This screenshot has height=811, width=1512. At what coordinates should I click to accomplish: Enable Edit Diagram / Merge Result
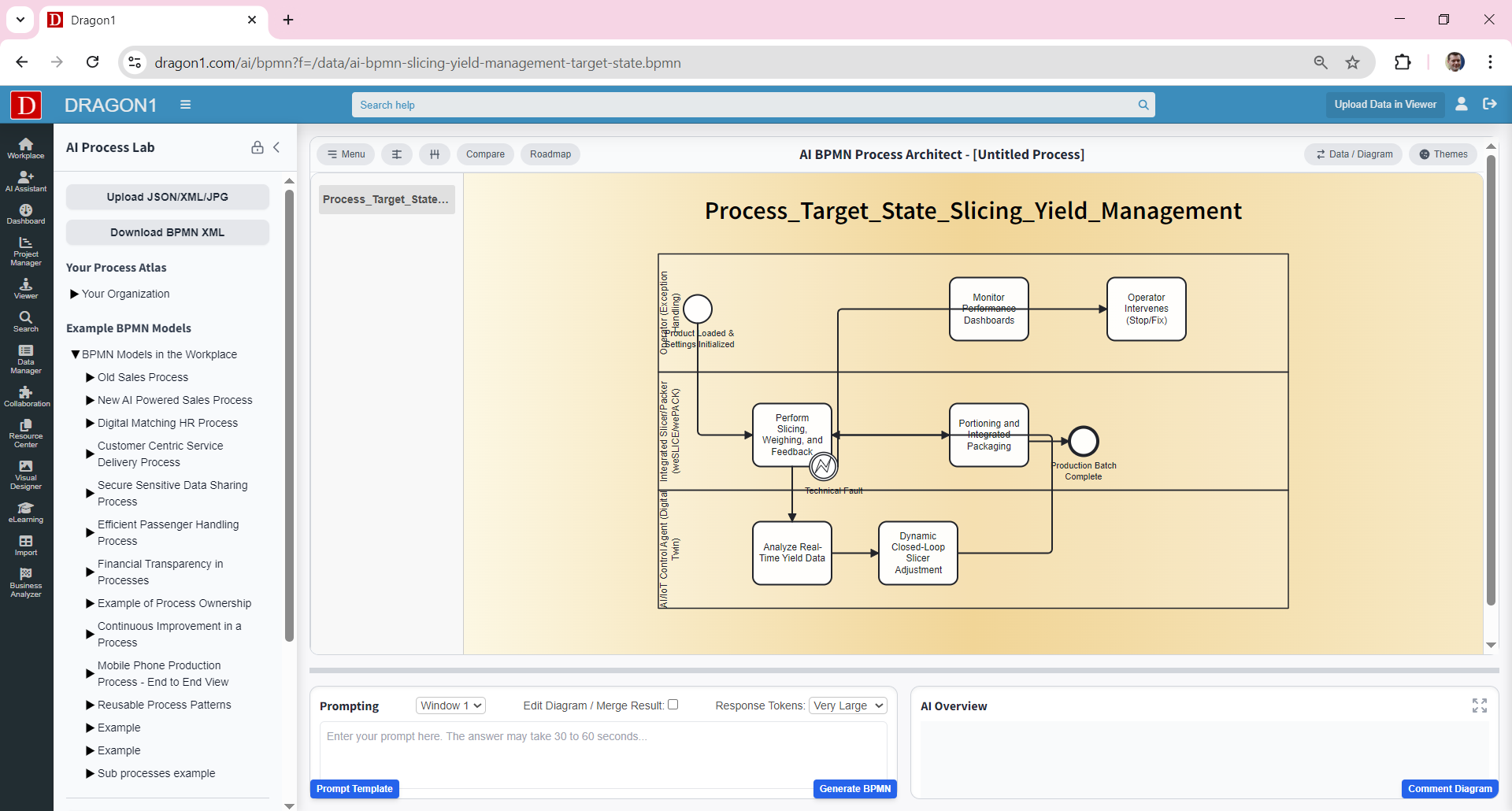pos(673,704)
